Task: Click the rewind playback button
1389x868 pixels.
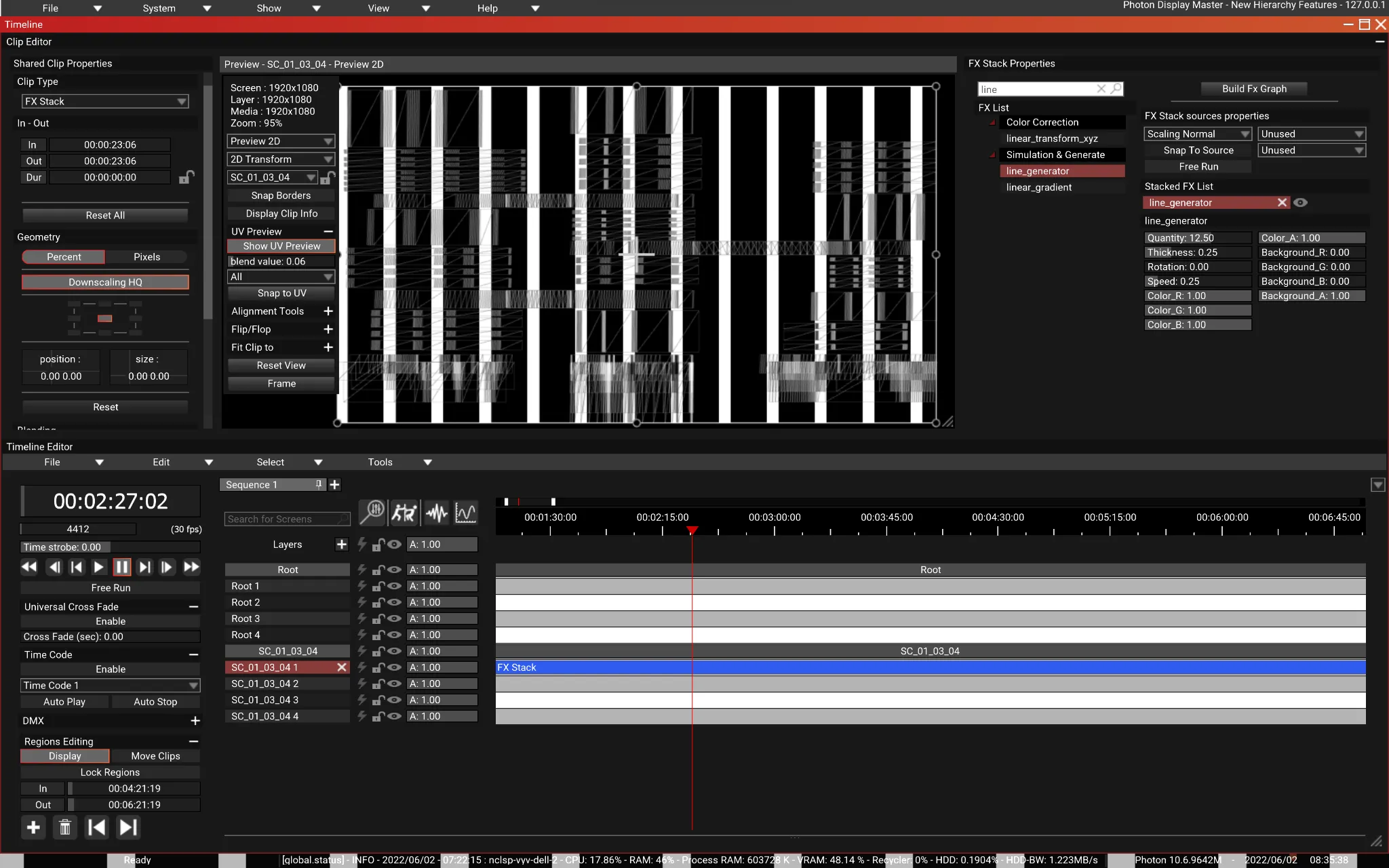Action: click(x=29, y=567)
